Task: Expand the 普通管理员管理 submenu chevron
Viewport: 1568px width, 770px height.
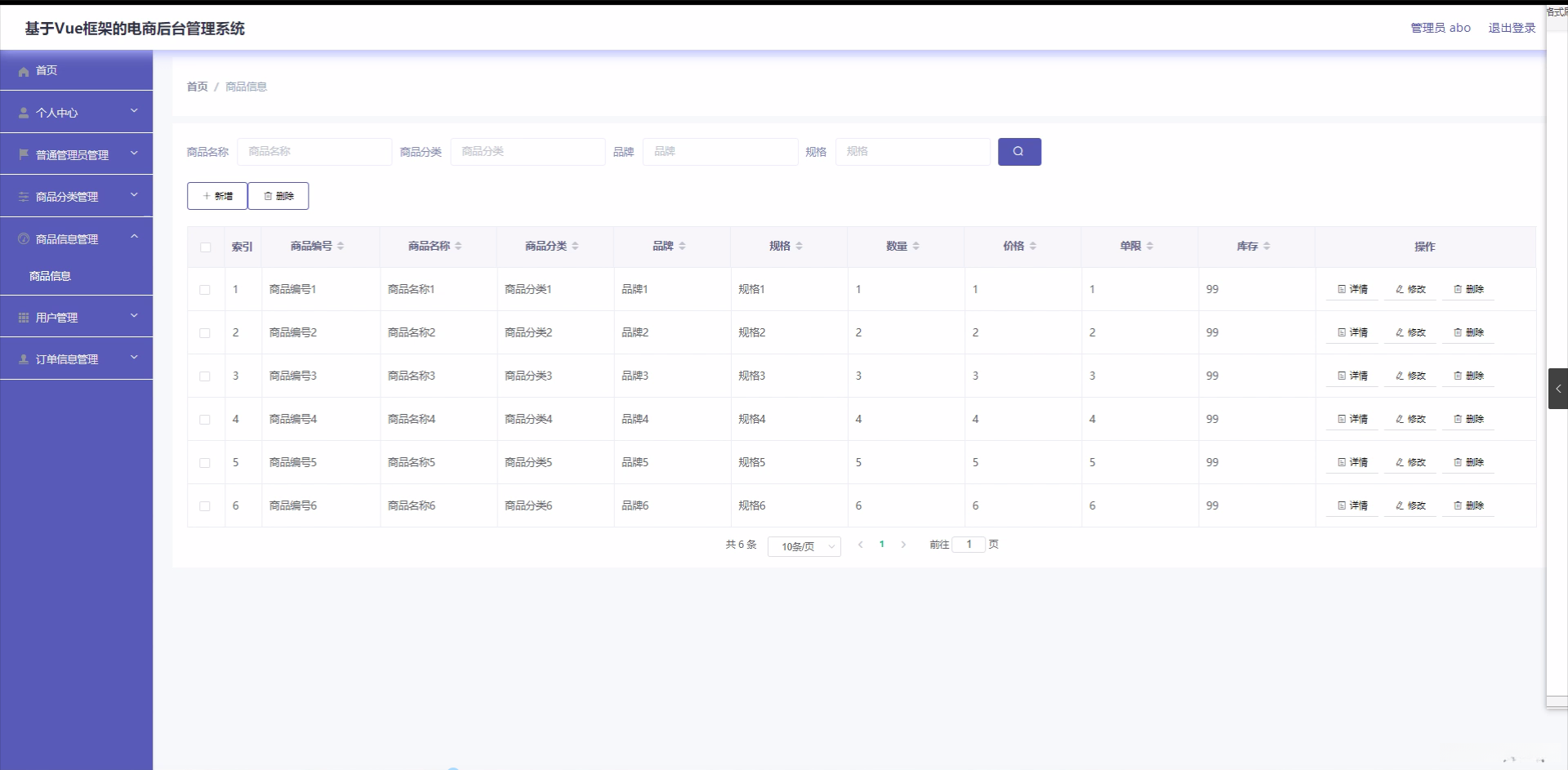Action: [x=135, y=153]
